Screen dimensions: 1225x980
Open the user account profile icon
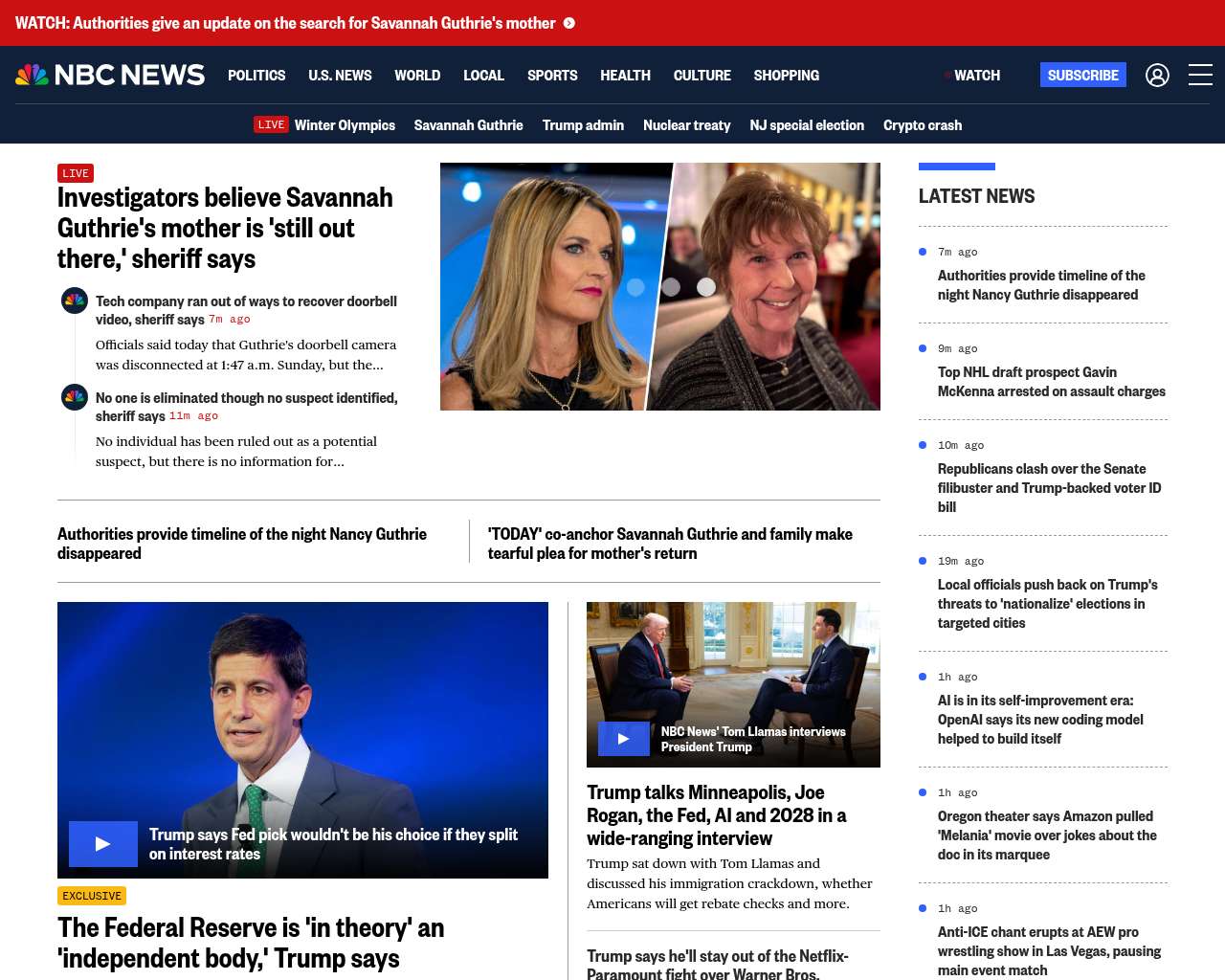[x=1157, y=75]
